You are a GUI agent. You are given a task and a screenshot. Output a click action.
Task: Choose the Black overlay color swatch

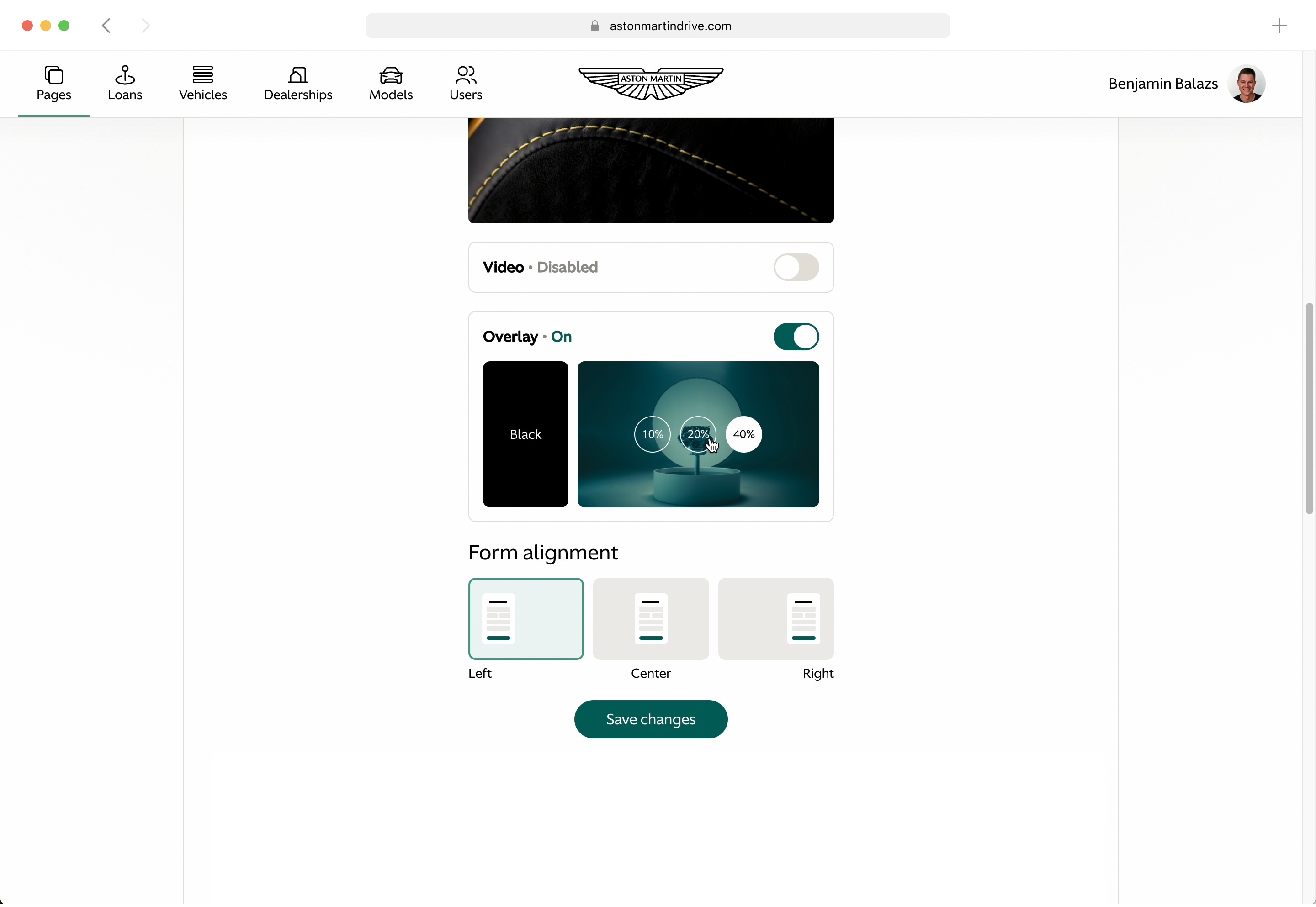[x=525, y=435]
